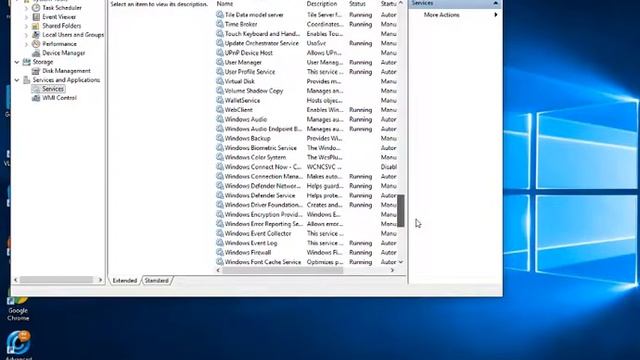
Task: Click gear icon of WalletService
Action: click(x=220, y=100)
